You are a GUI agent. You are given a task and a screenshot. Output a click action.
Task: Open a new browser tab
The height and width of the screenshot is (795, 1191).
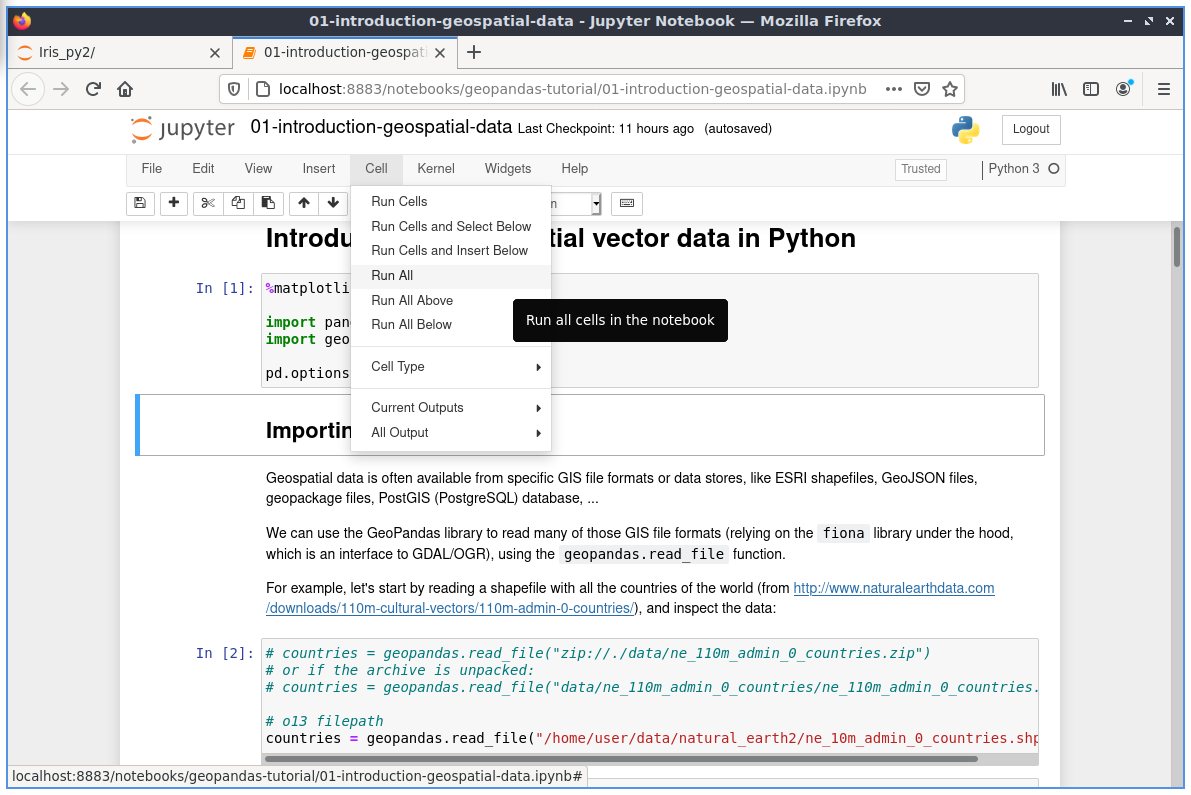coord(474,52)
